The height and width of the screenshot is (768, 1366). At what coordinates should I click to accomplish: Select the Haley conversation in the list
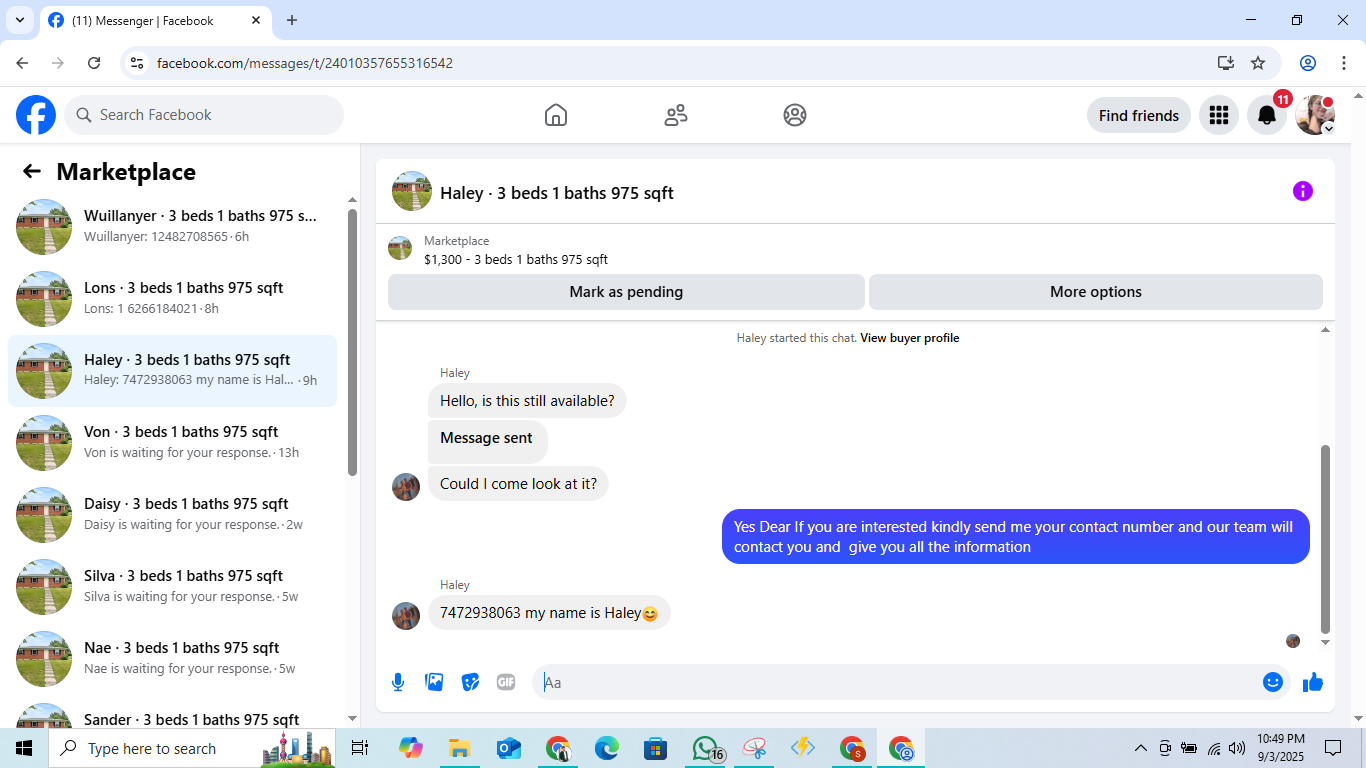(x=172, y=371)
